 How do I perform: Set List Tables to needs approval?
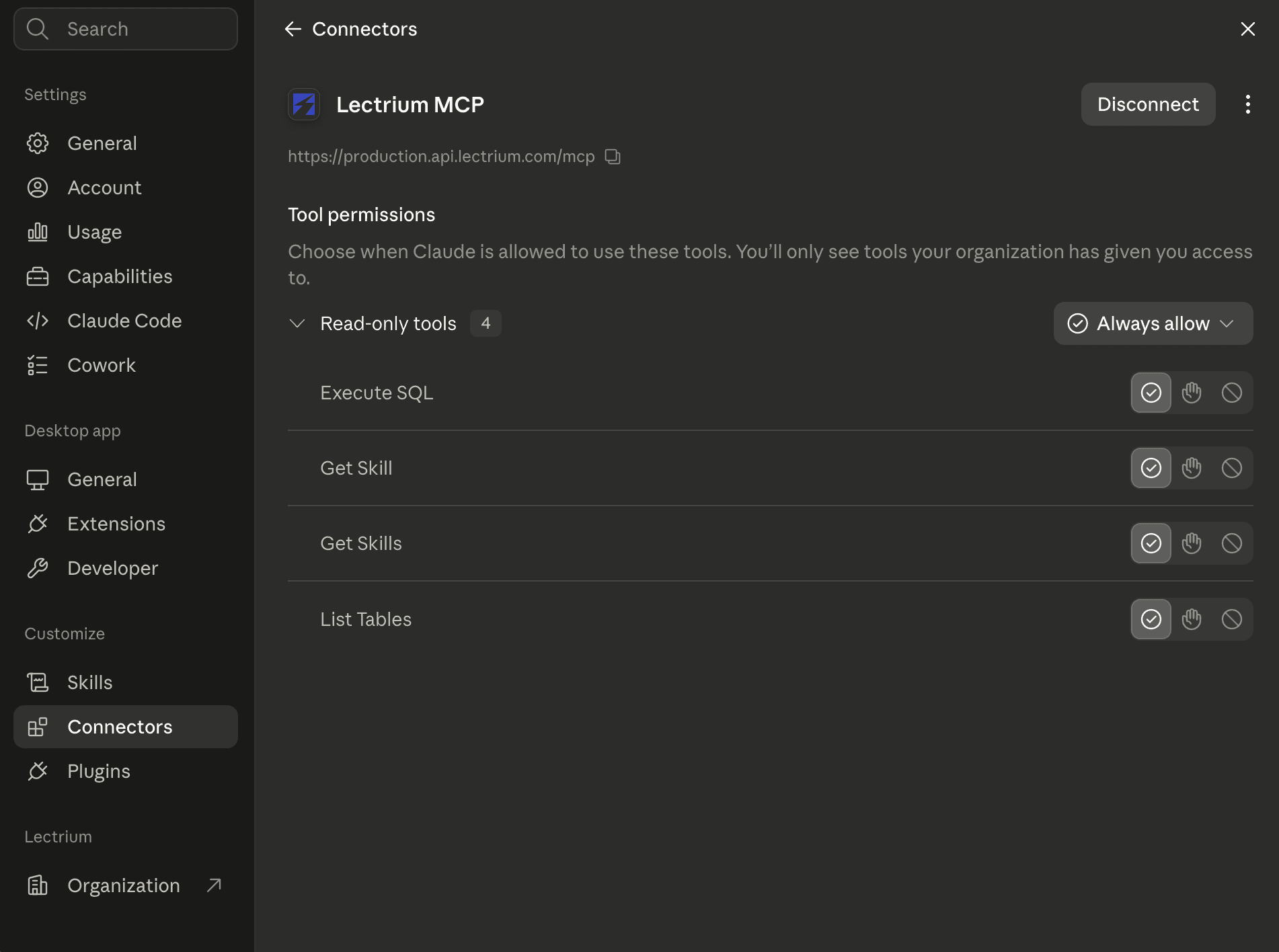pos(1192,619)
